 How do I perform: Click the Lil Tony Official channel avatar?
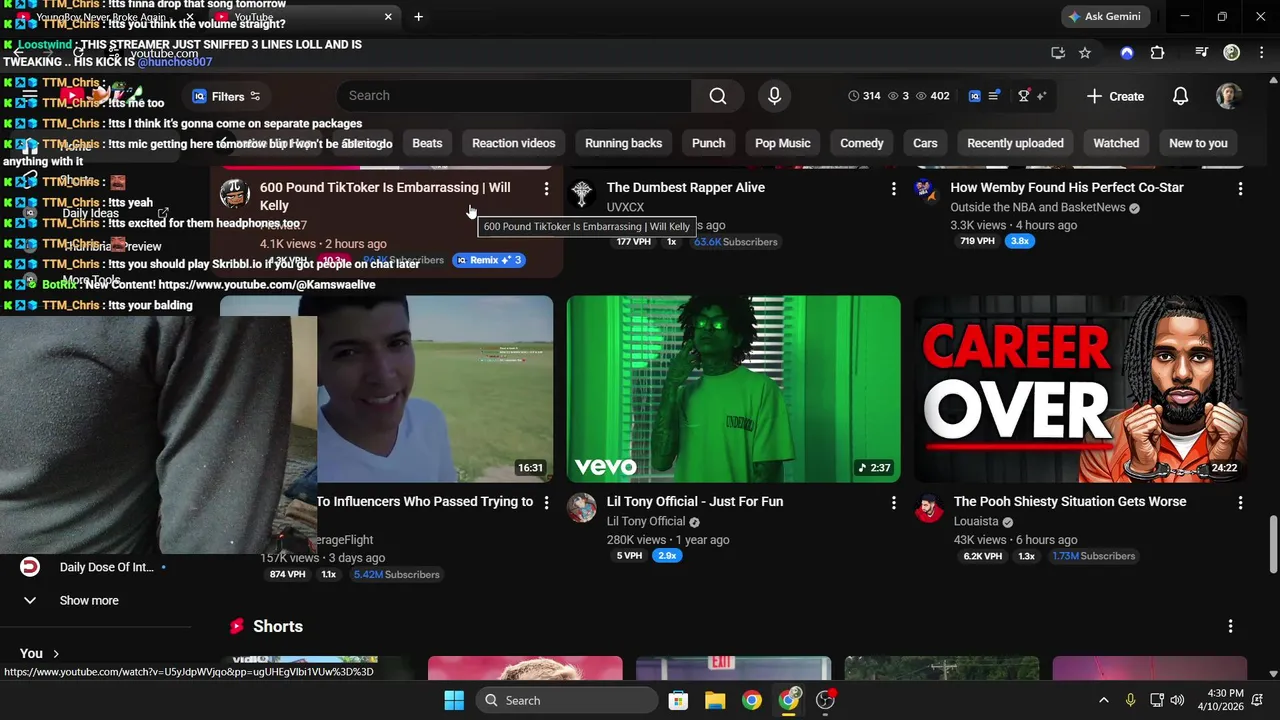click(x=581, y=507)
